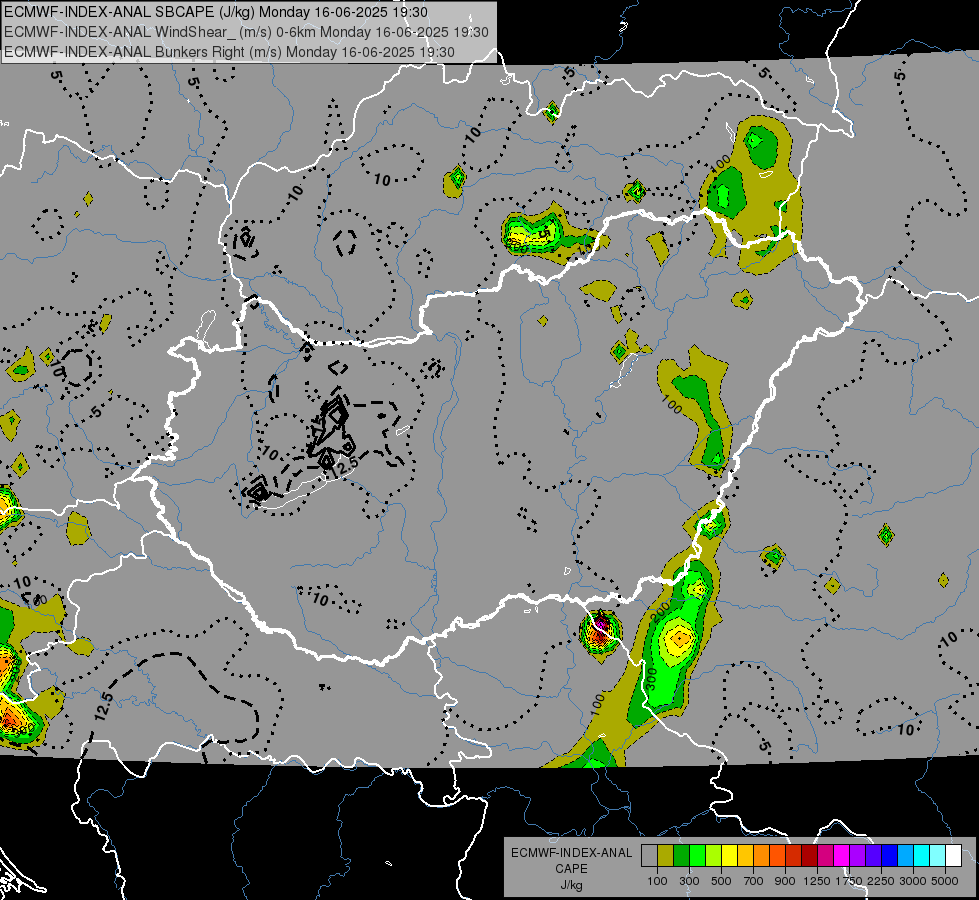Click the legend CAPE label
This screenshot has height=900, width=979.
572,869
